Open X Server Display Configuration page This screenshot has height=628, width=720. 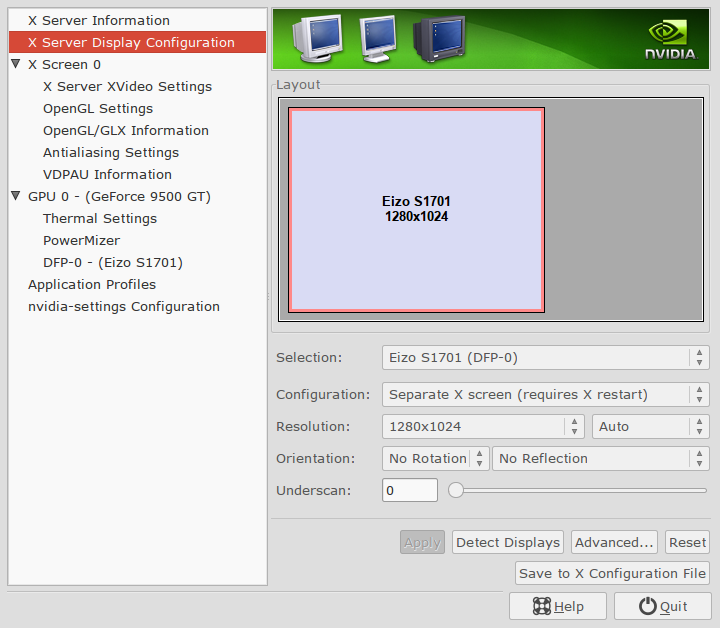[137, 42]
